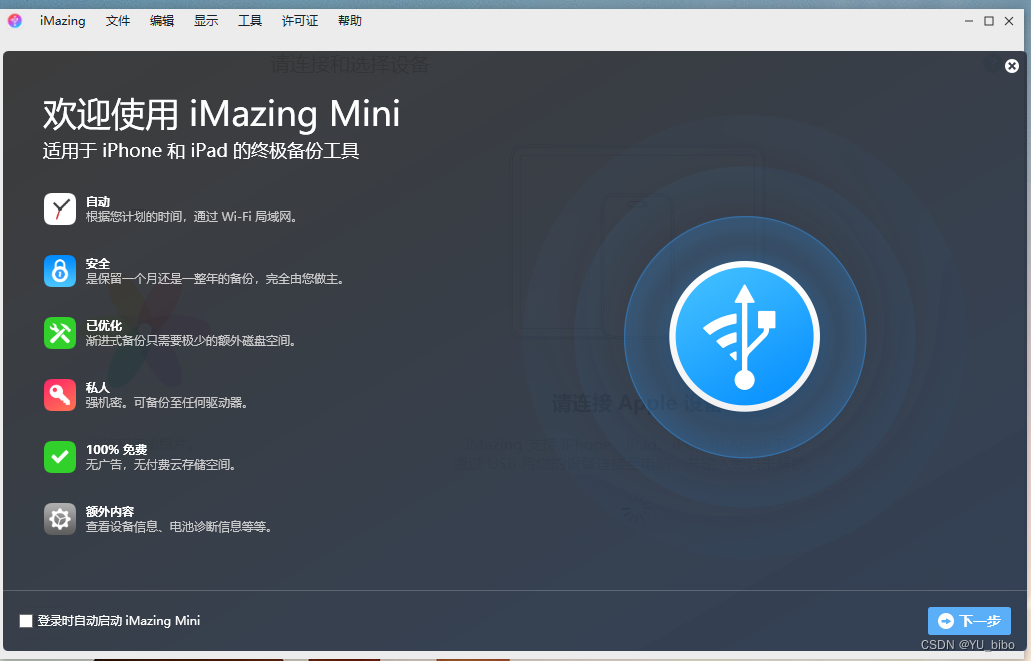Click the clock icon beside 自动
This screenshot has height=661, width=1031.
[60, 209]
